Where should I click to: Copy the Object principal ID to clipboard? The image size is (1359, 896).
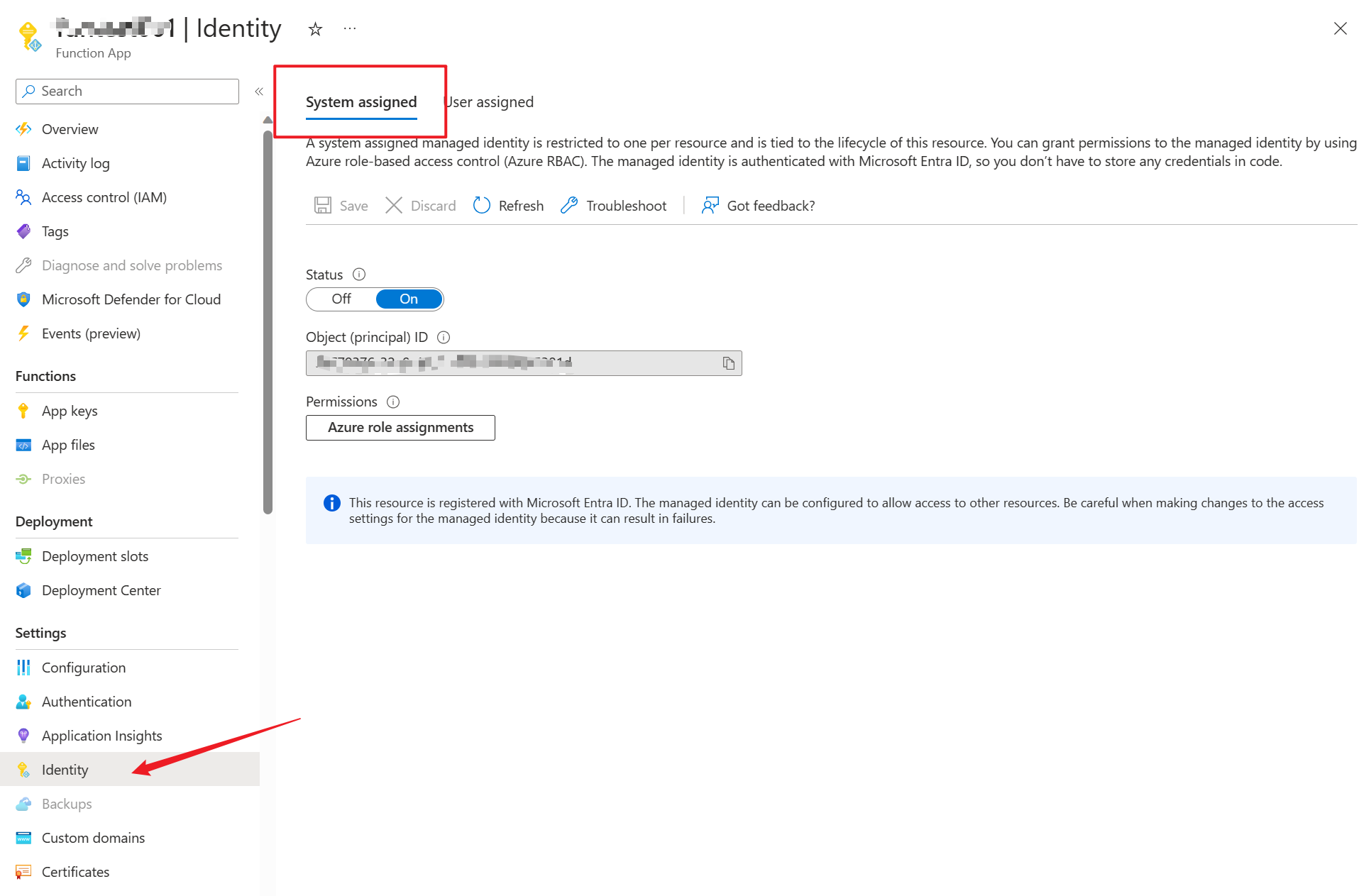pos(728,363)
